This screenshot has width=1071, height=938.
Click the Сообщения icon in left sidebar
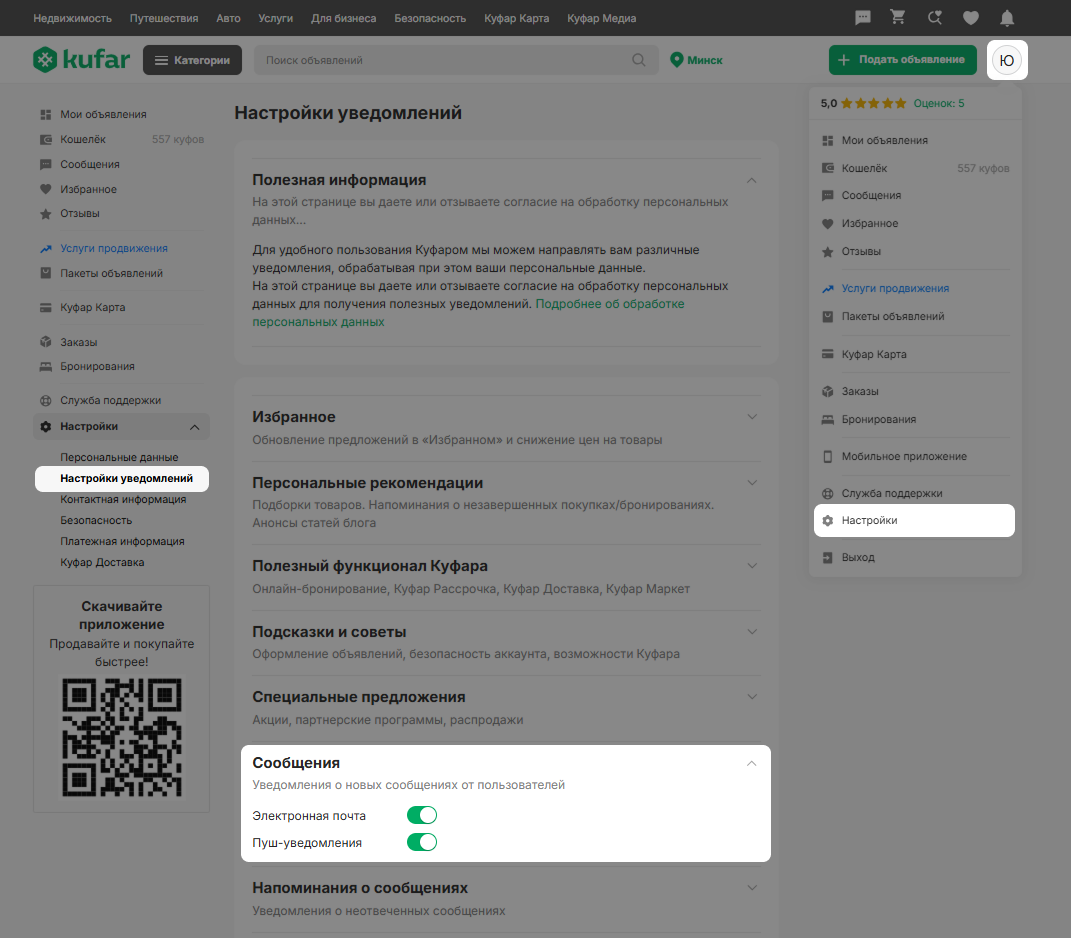[x=46, y=165]
